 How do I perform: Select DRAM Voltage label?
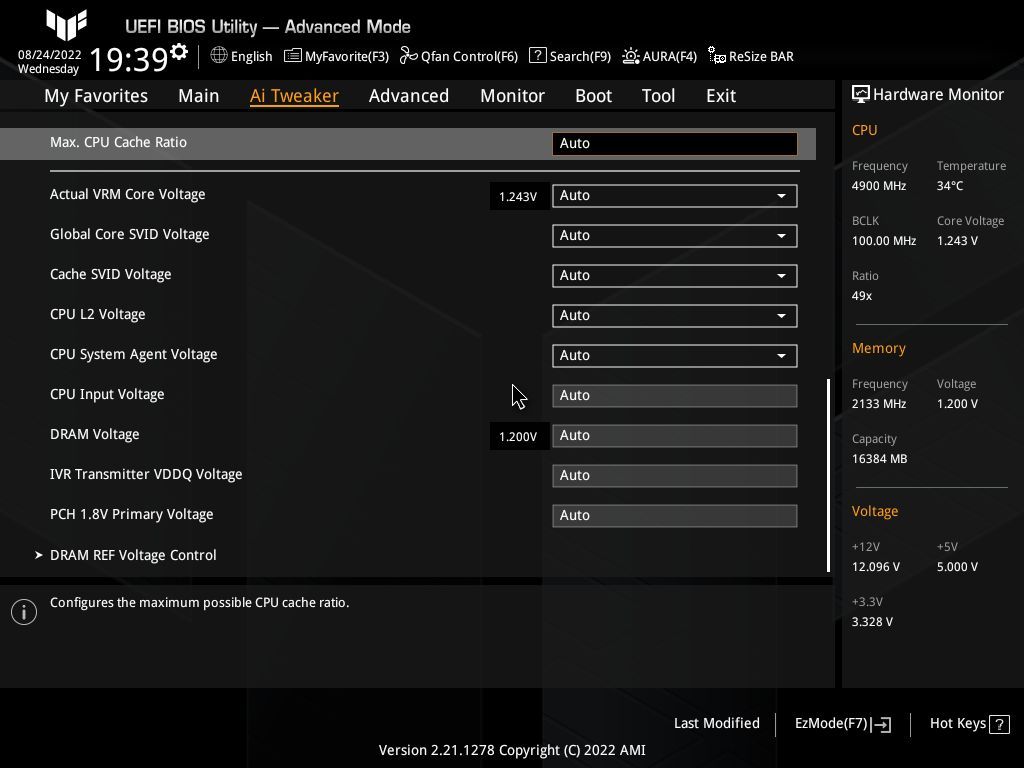(x=95, y=434)
